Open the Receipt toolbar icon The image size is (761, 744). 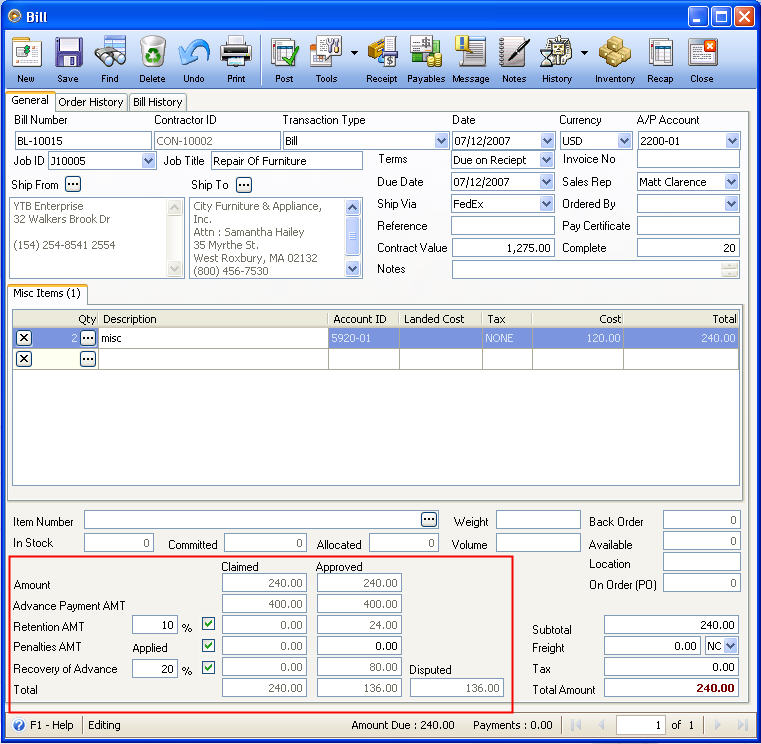coord(382,59)
